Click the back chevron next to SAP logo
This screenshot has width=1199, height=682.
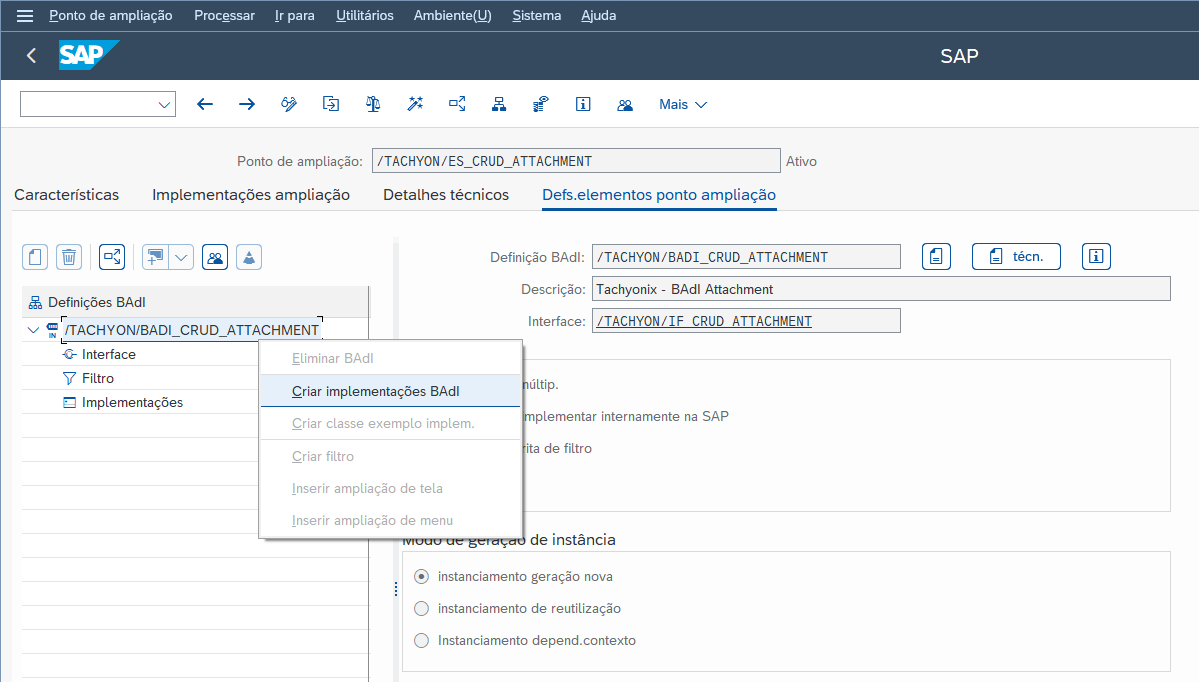pos(31,55)
